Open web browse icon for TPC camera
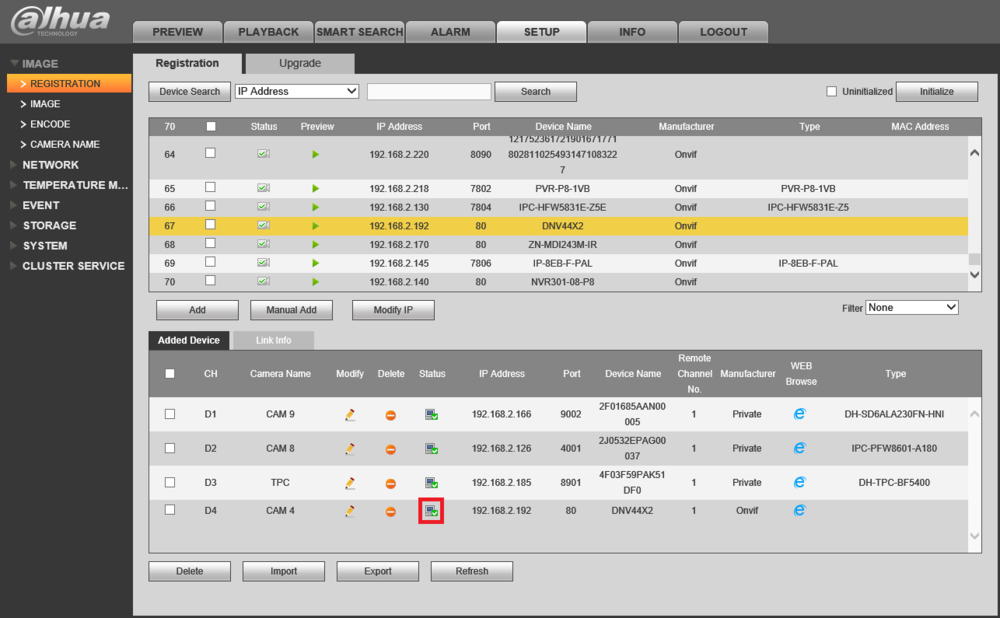Screen dimensions: 1000x618 click(x=800, y=482)
